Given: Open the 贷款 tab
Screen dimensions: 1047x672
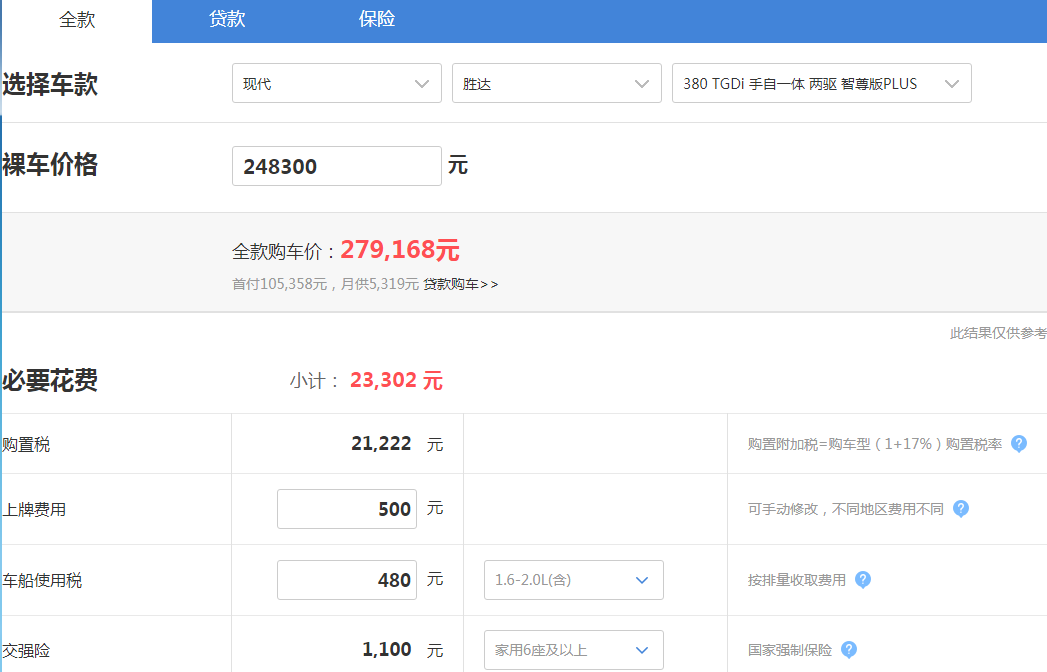Looking at the screenshot, I should (x=227, y=19).
